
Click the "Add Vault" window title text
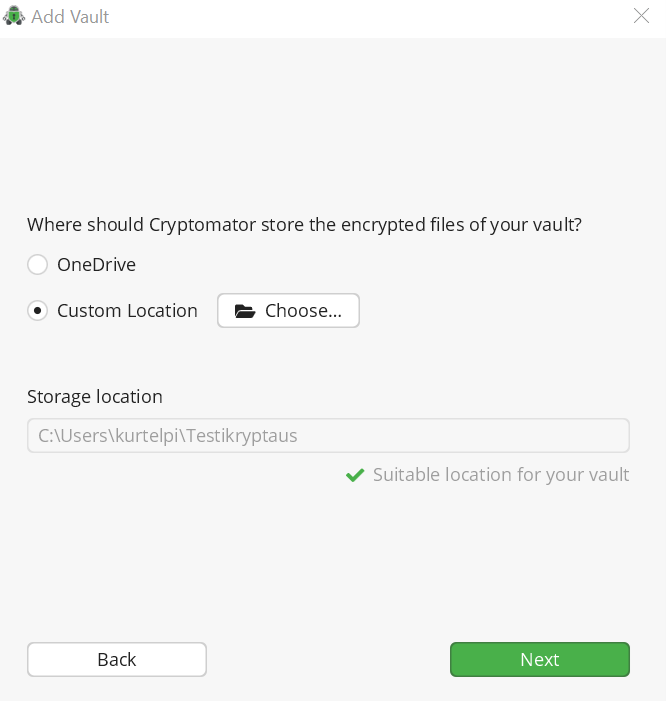pyautogui.click(x=70, y=17)
